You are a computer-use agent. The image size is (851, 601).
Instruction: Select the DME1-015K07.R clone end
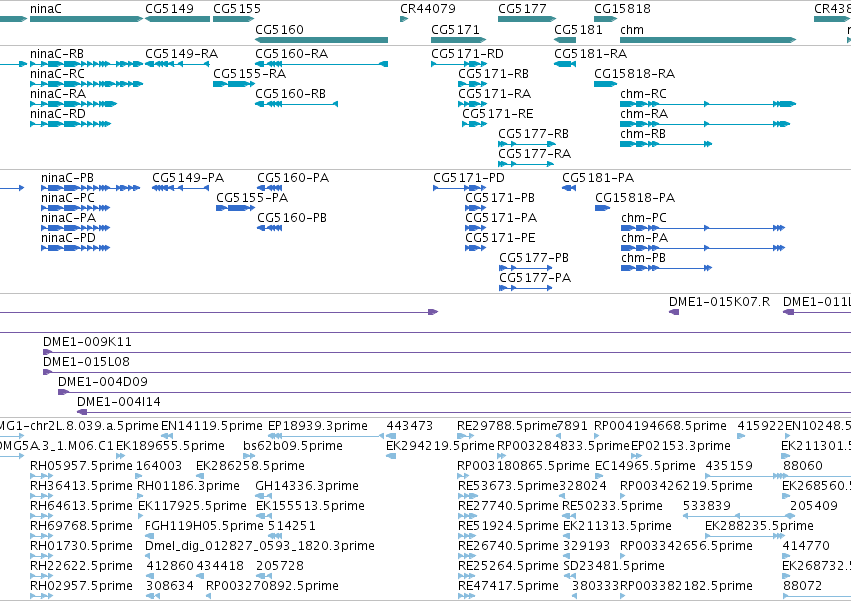click(x=674, y=312)
